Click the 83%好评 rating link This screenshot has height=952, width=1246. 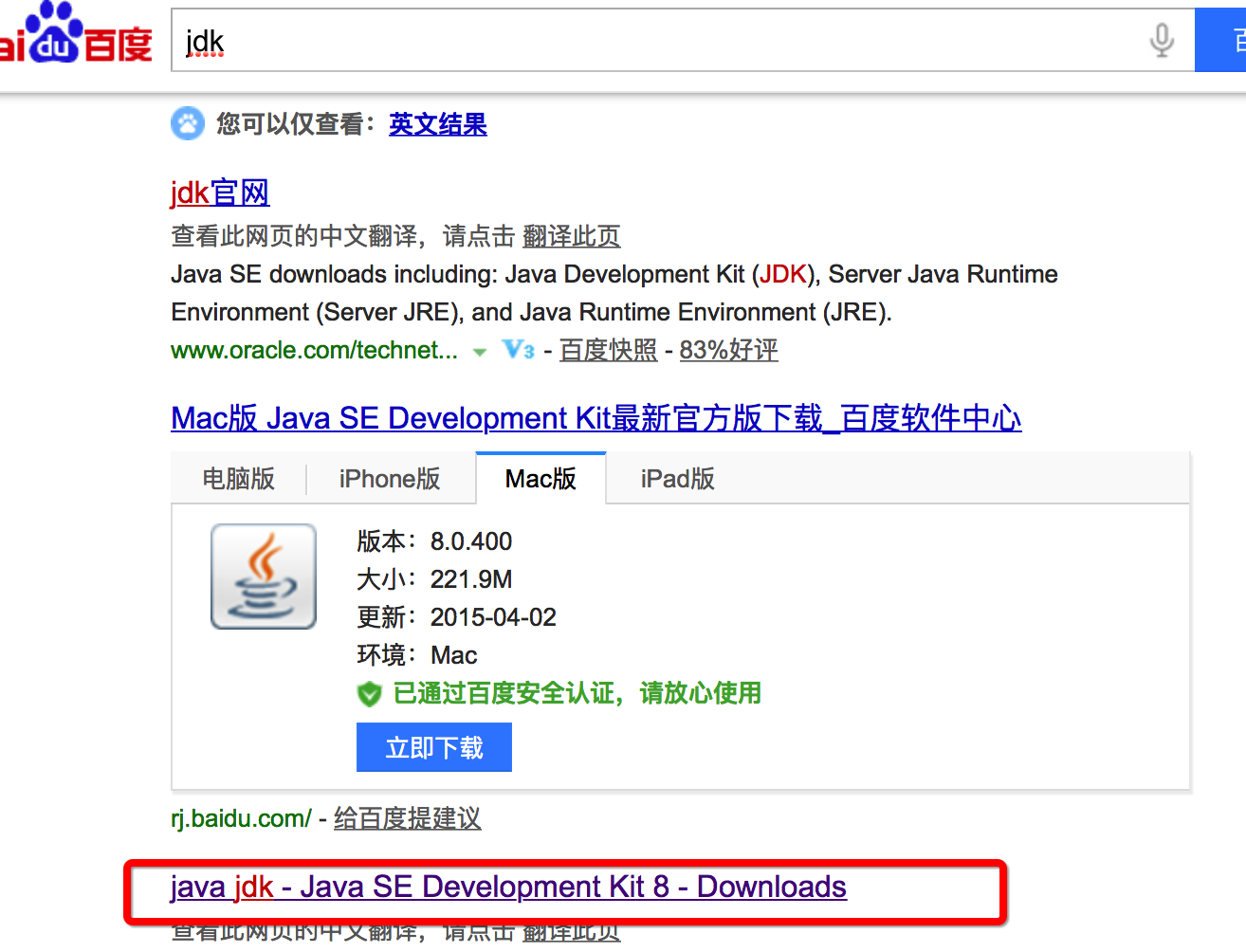tap(728, 350)
